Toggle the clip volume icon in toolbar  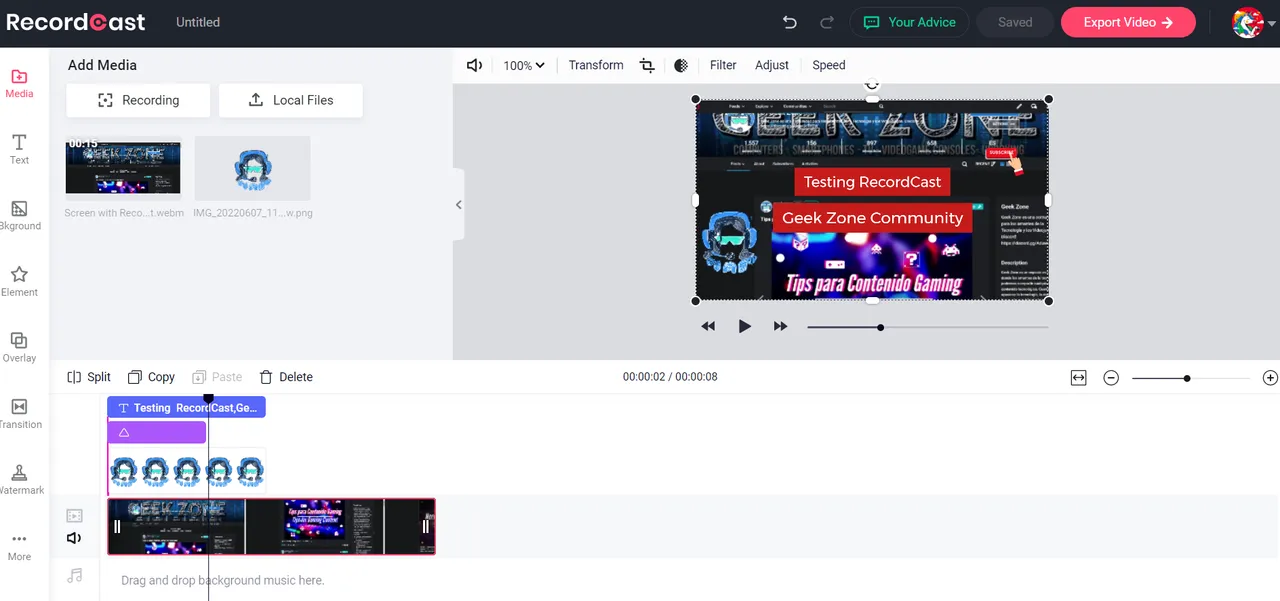pyautogui.click(x=475, y=65)
